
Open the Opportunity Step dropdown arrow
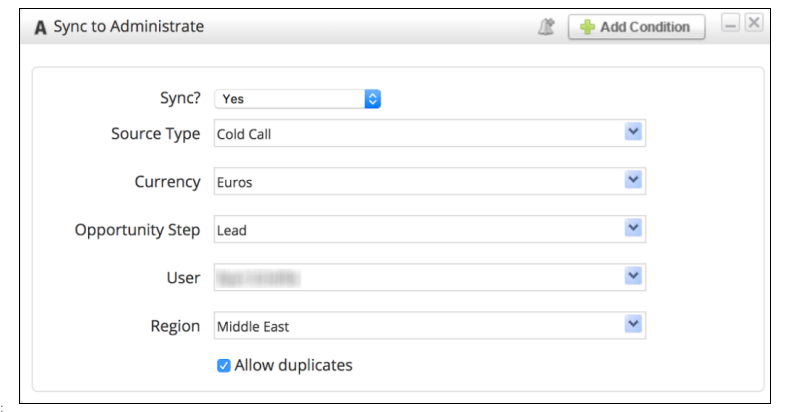633,228
